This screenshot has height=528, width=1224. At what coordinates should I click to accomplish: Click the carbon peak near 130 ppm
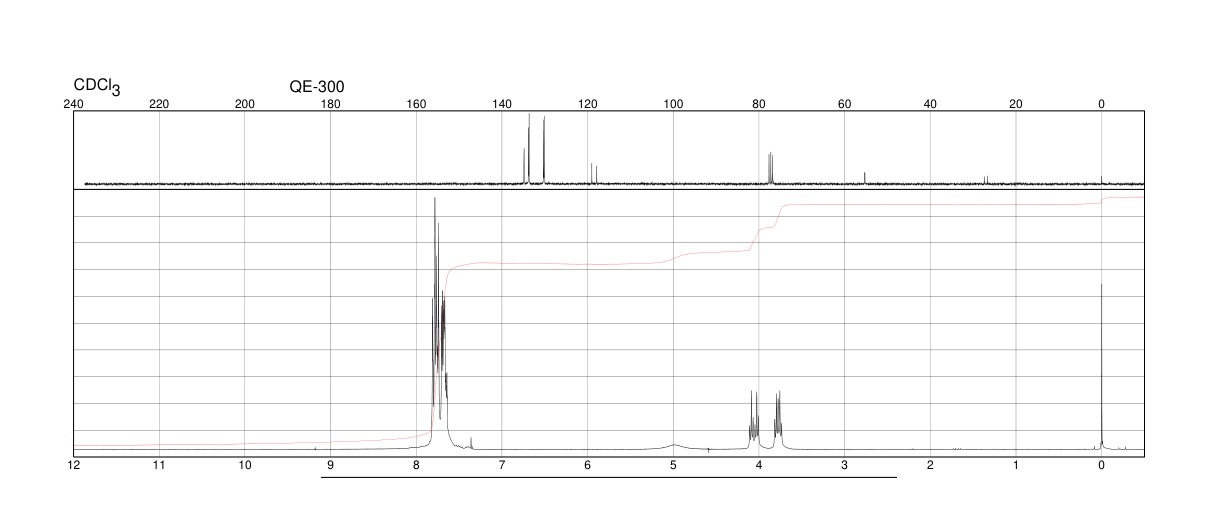(x=544, y=150)
